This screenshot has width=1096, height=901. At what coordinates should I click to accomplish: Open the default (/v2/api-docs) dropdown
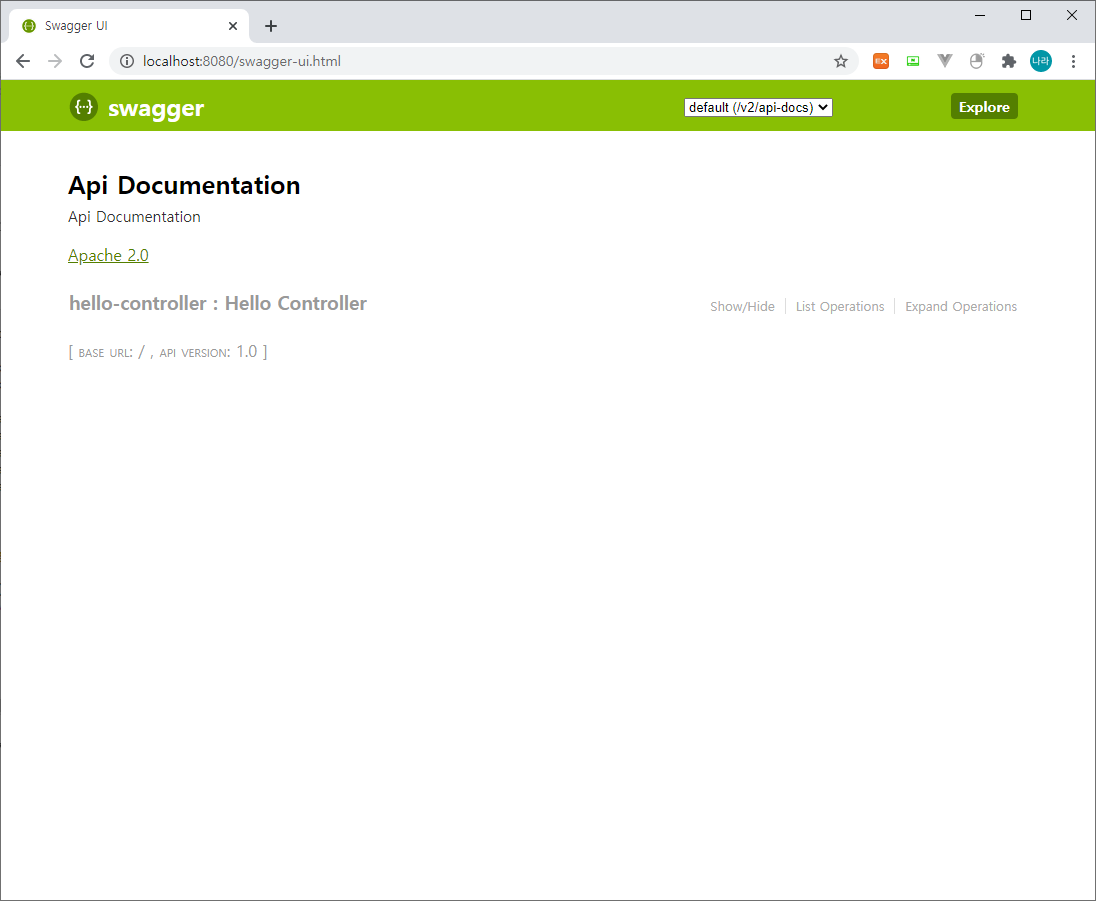point(758,107)
